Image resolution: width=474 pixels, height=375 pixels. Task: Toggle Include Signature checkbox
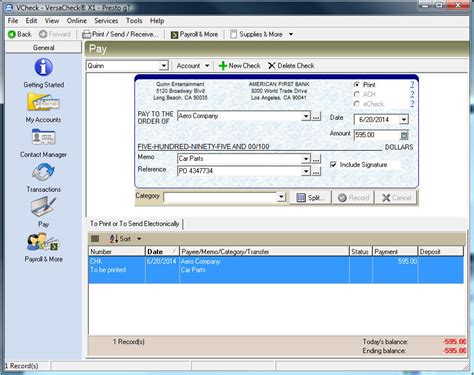coord(333,165)
